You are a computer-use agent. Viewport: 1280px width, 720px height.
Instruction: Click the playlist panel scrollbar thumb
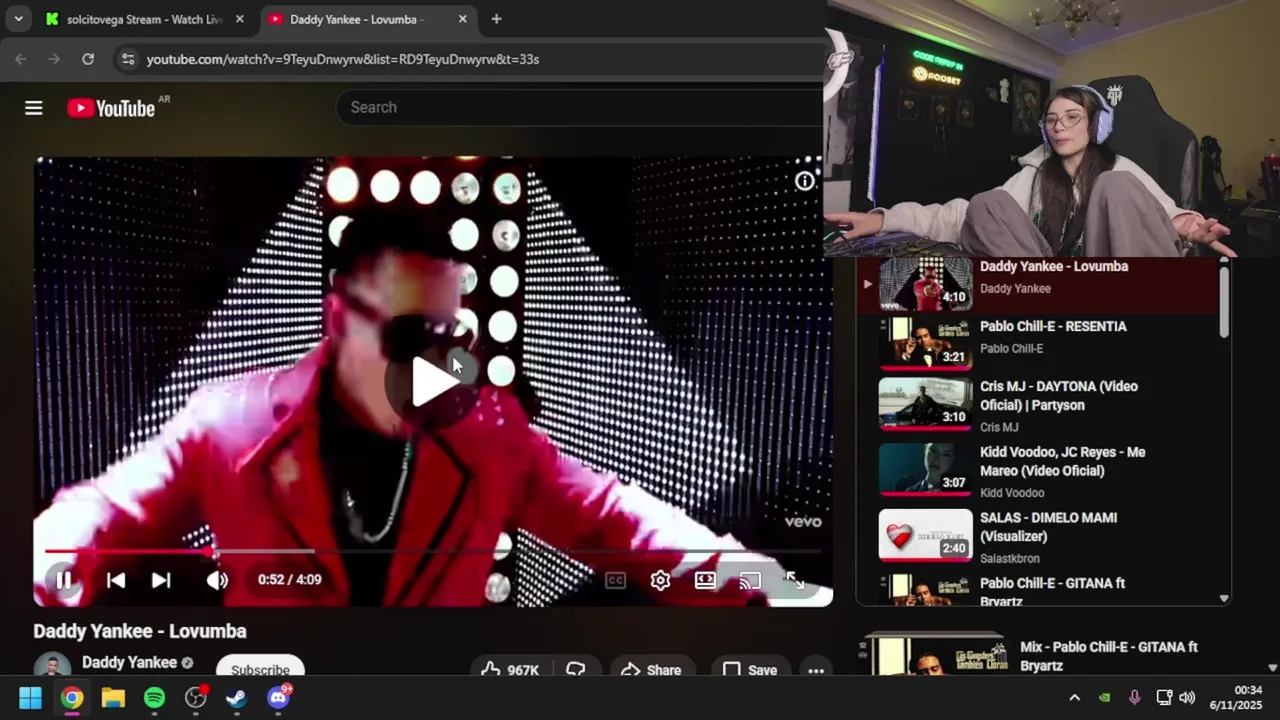click(1224, 302)
